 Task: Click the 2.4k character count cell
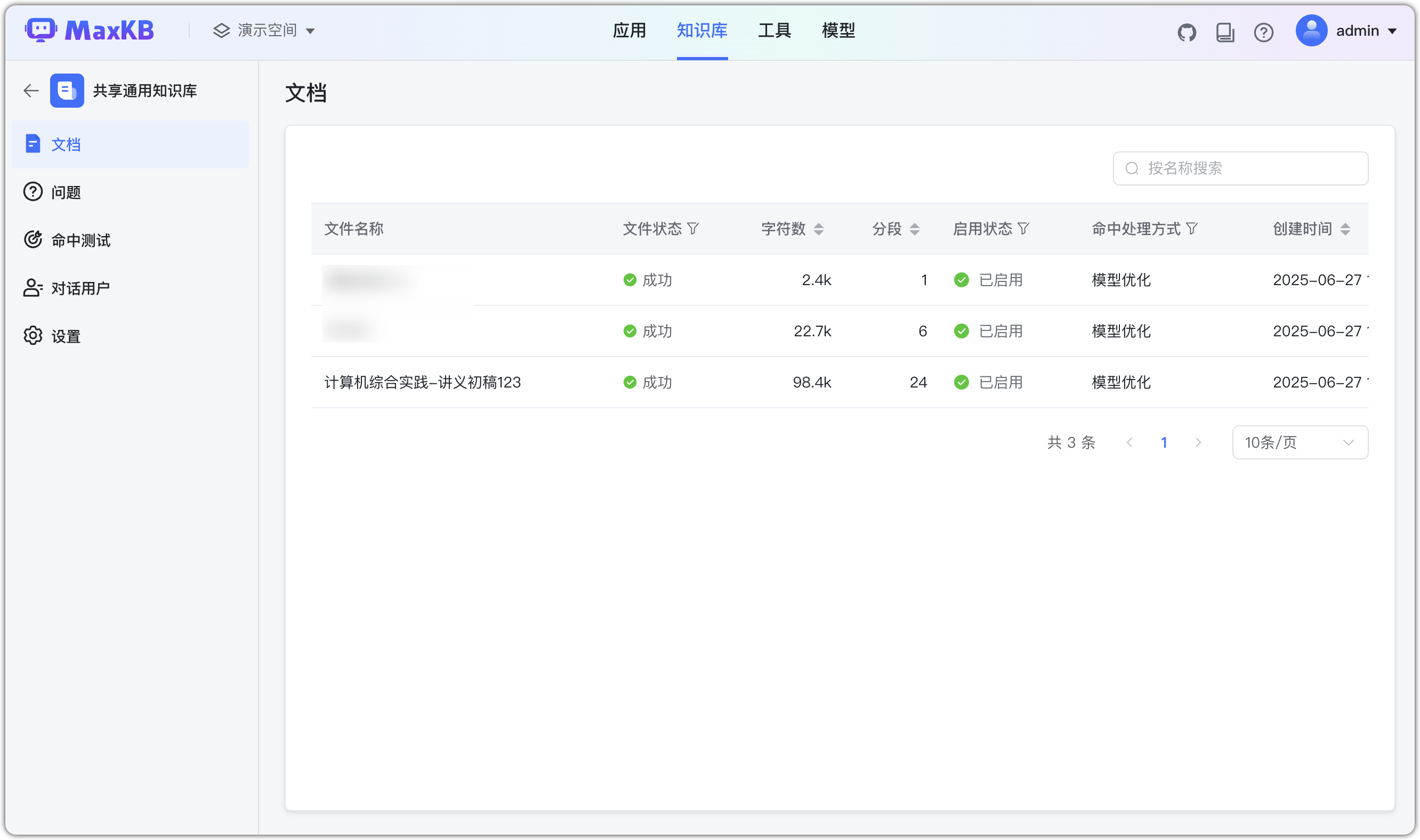point(816,280)
